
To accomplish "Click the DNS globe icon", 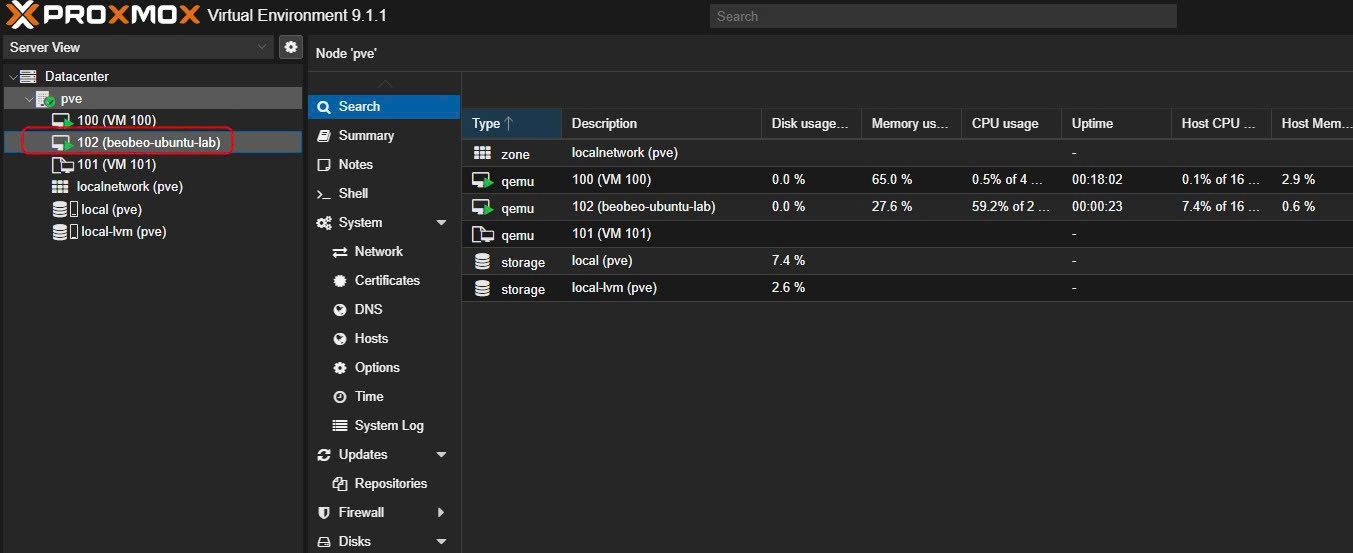I will 340,310.
